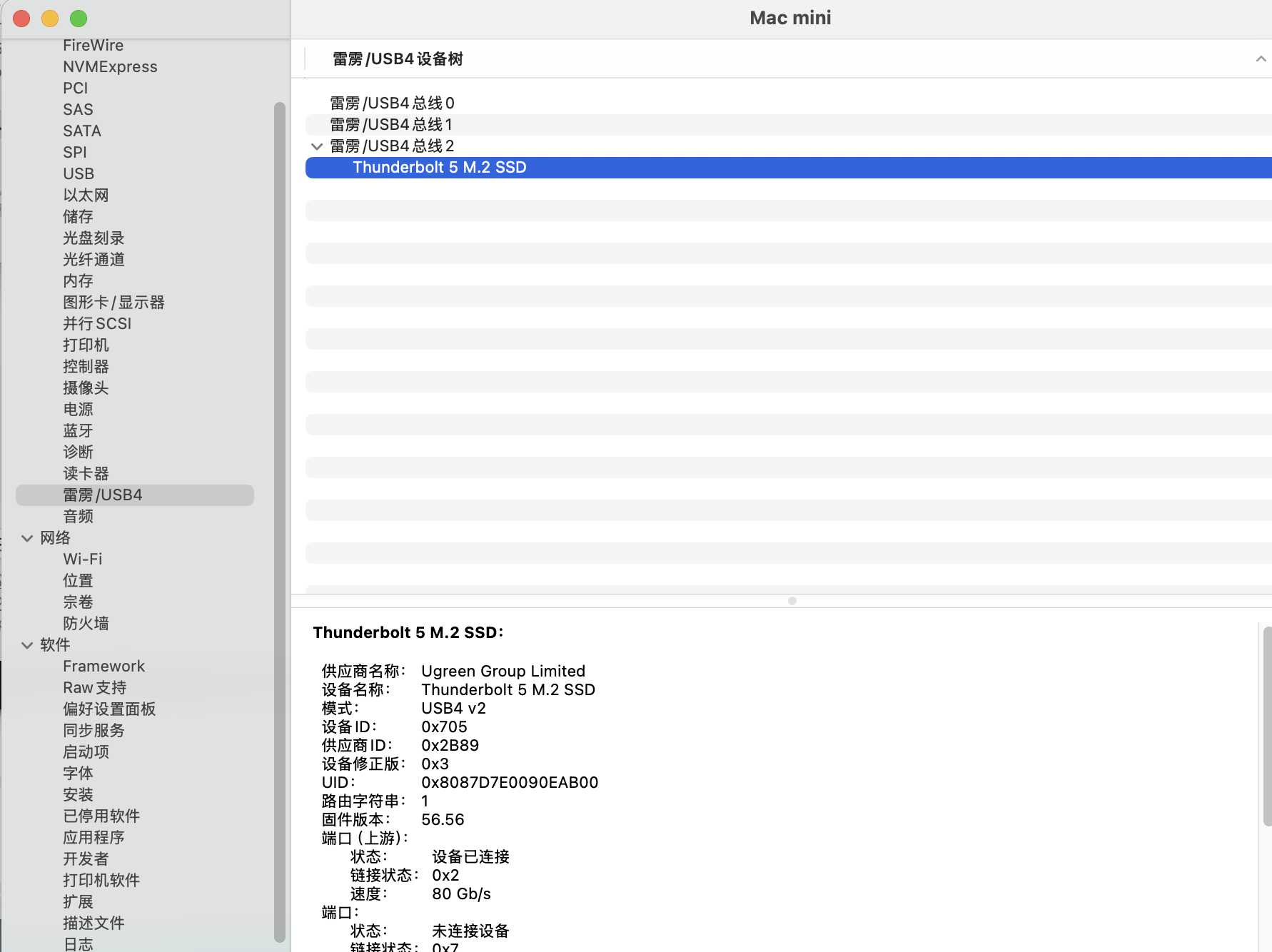Open 已停用软件 in the sidebar
Screen dimensions: 1272x952
[x=101, y=816]
